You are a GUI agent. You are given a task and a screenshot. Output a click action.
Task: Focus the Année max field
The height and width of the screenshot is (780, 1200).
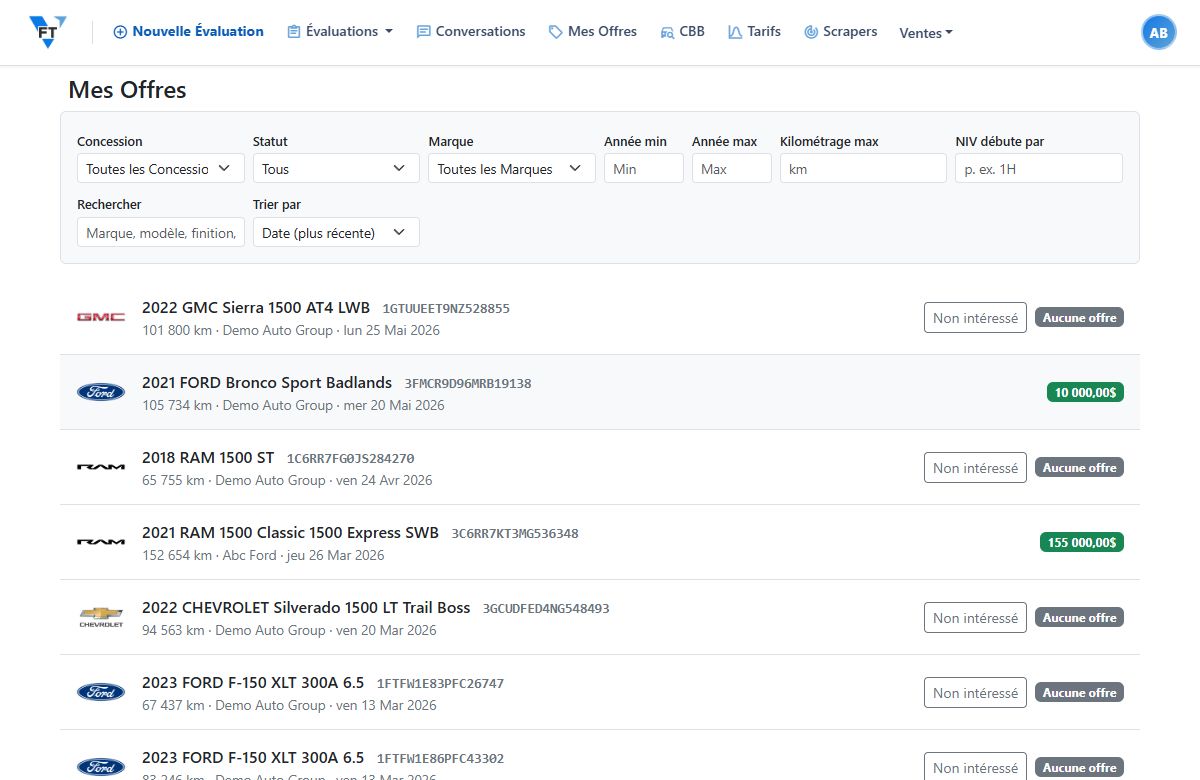732,168
